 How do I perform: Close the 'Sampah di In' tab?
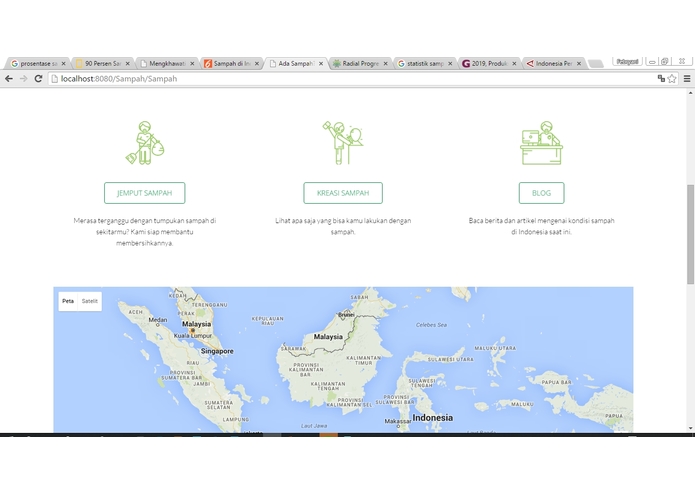(257, 63)
